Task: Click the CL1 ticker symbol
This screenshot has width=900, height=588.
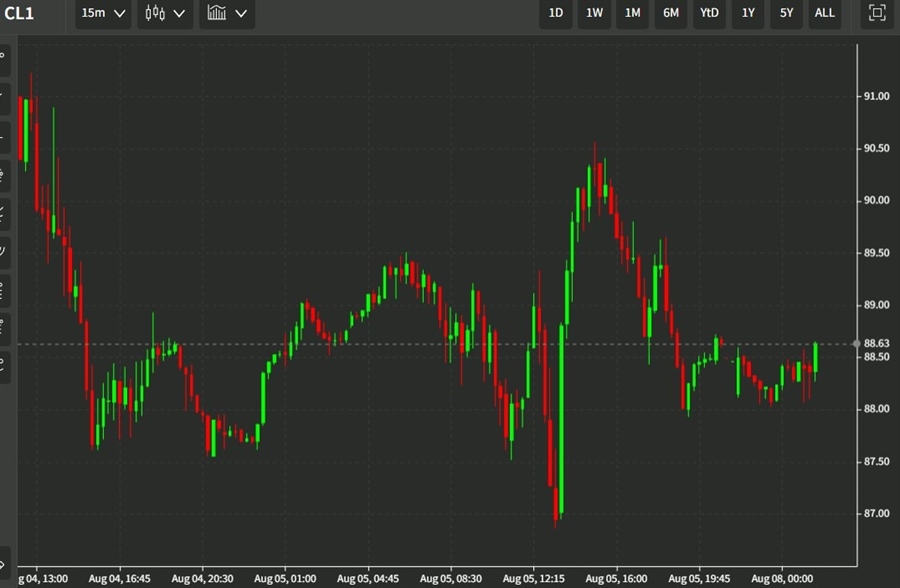Action: (x=19, y=13)
